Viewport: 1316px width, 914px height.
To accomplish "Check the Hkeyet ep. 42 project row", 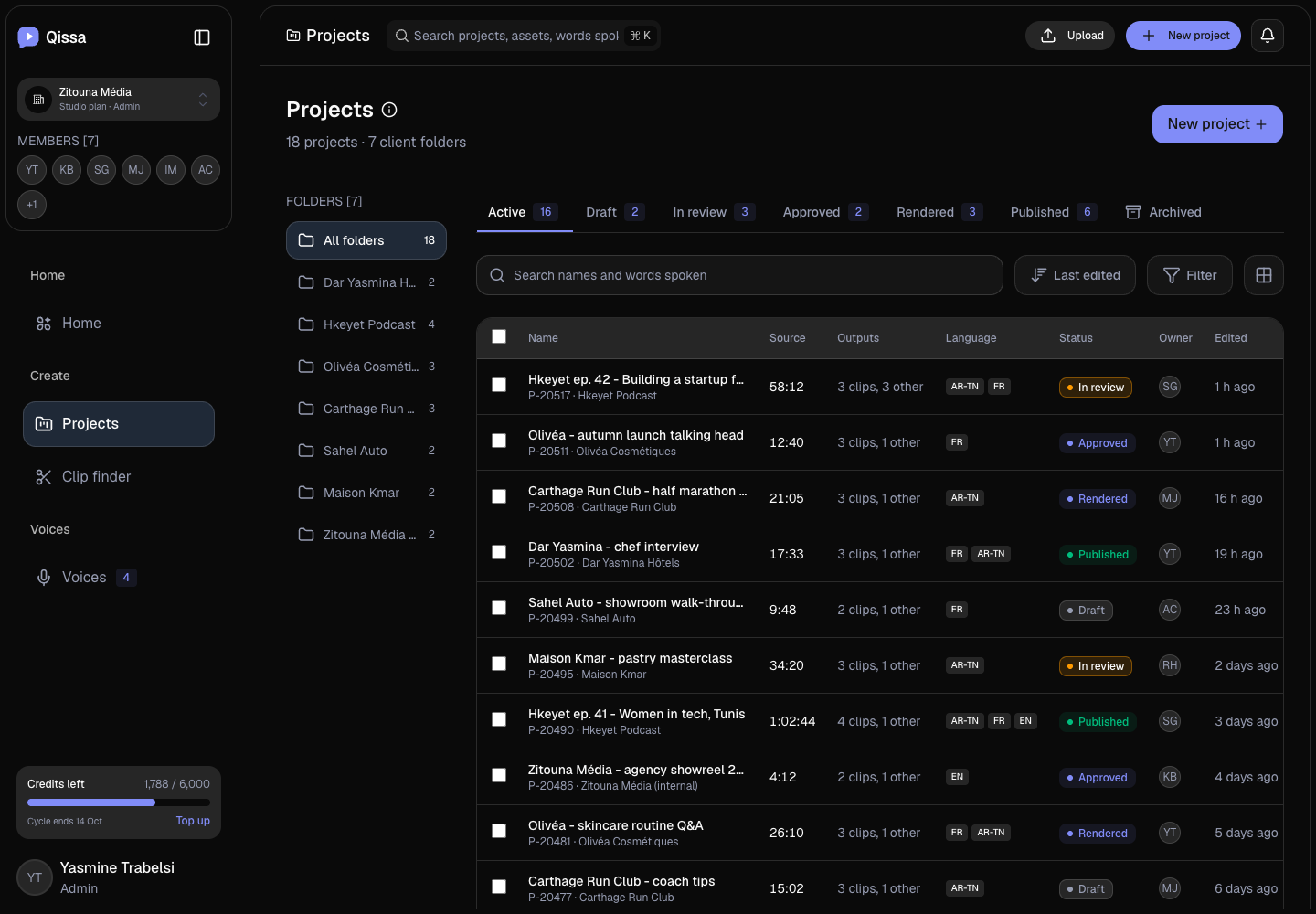I will (499, 386).
